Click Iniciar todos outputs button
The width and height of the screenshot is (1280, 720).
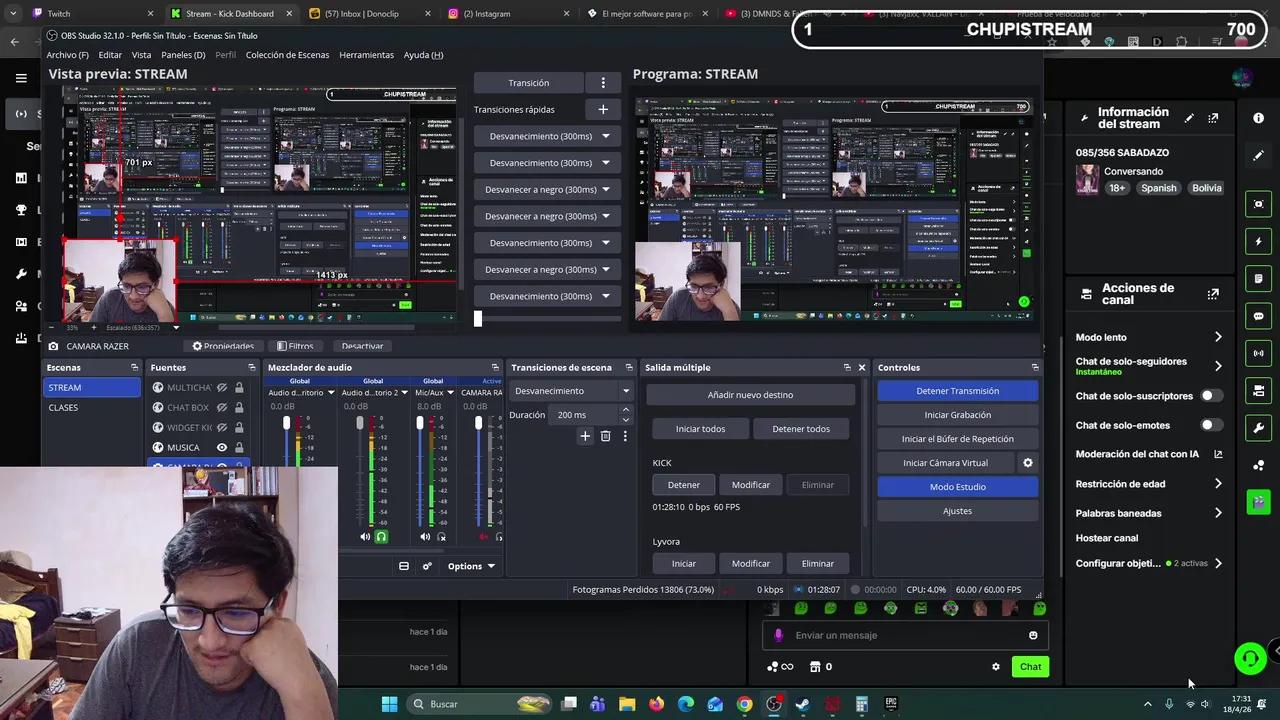(700, 429)
